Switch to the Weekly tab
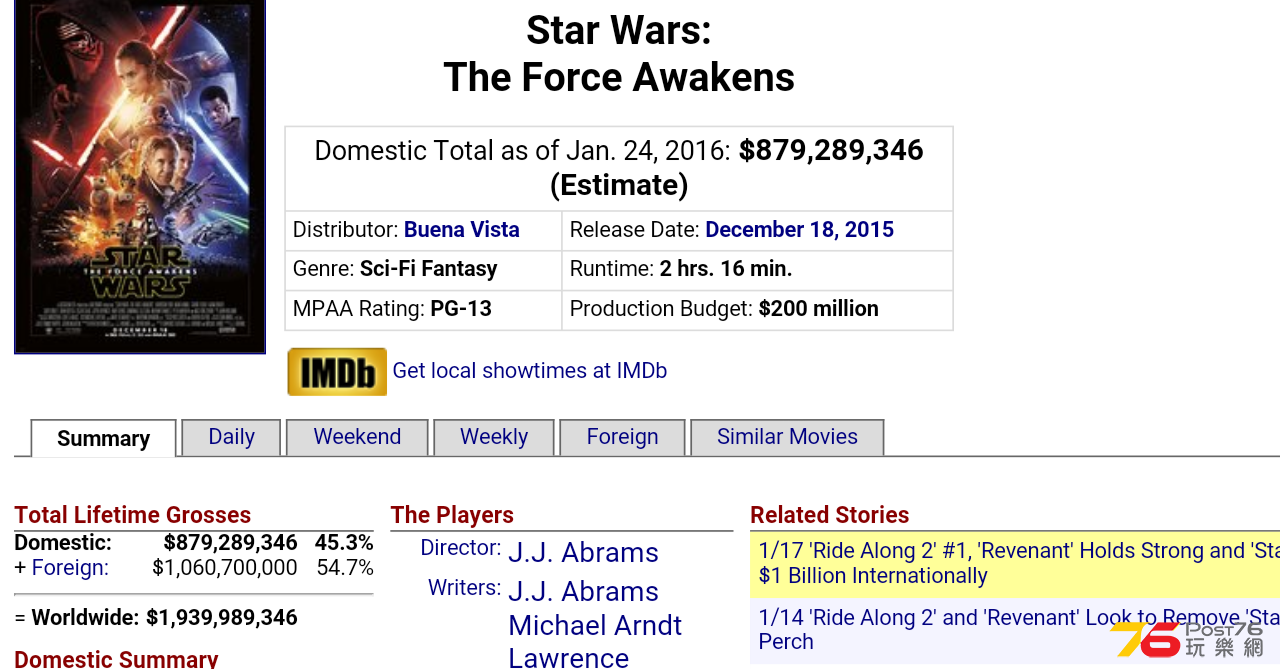Image resolution: width=1280 pixels, height=670 pixels. (494, 437)
